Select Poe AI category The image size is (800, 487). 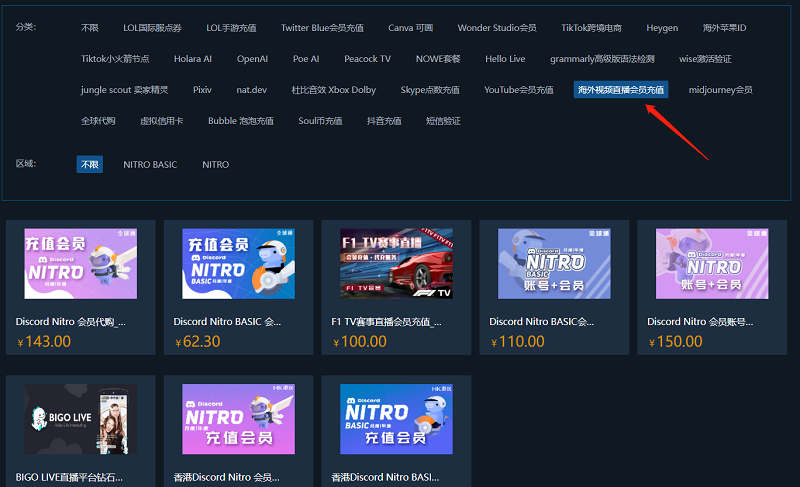pyautogui.click(x=306, y=59)
